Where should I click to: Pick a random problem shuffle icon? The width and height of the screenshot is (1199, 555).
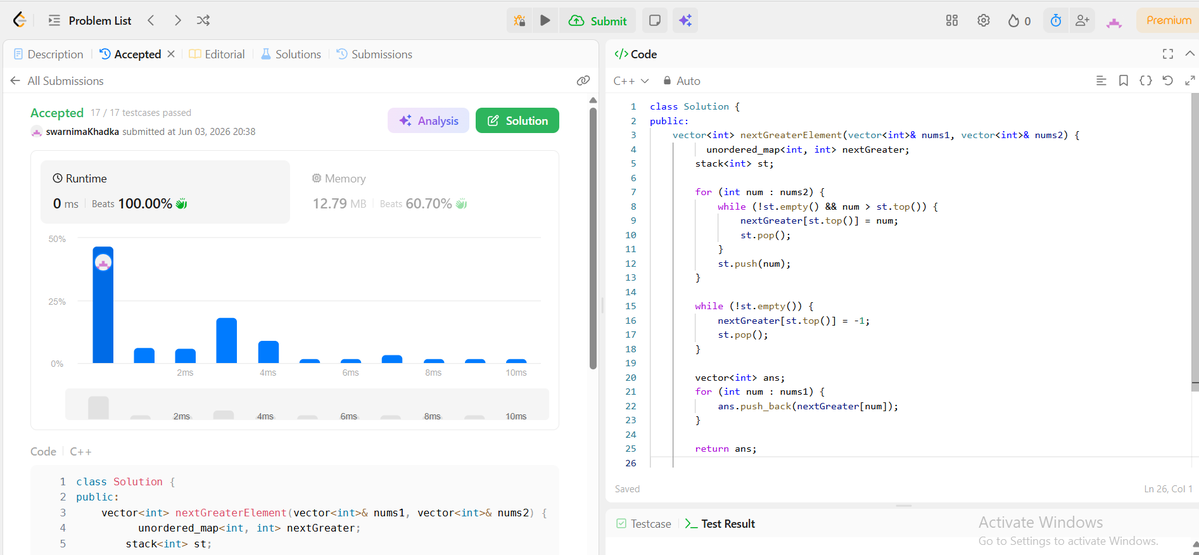203,21
